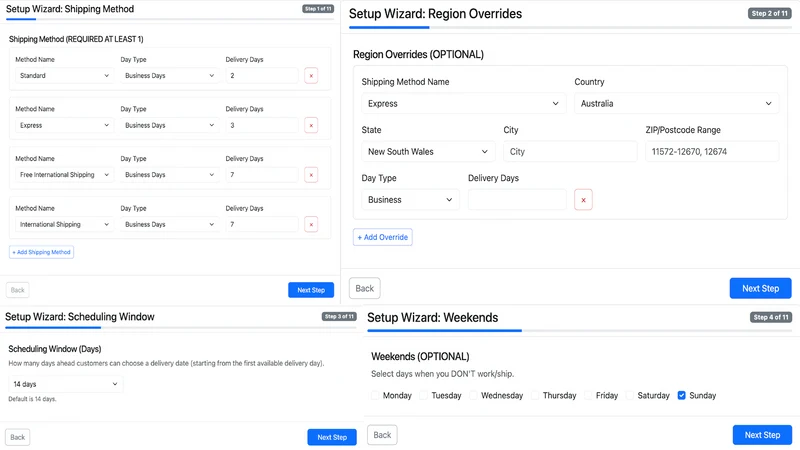Click the Step 1 of 11 badge

coord(318,9)
